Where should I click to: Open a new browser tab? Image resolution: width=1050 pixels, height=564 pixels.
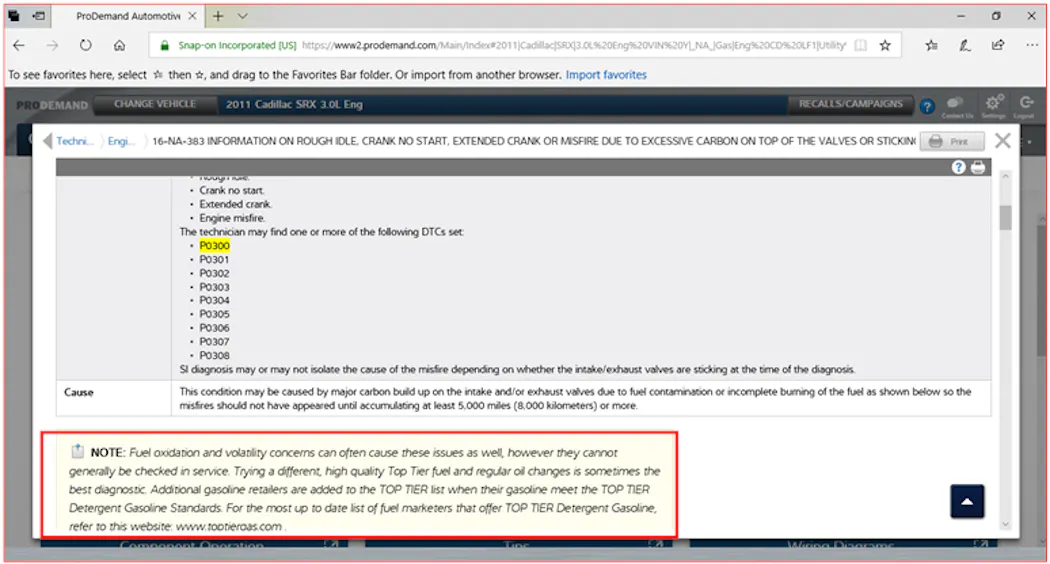click(x=218, y=16)
